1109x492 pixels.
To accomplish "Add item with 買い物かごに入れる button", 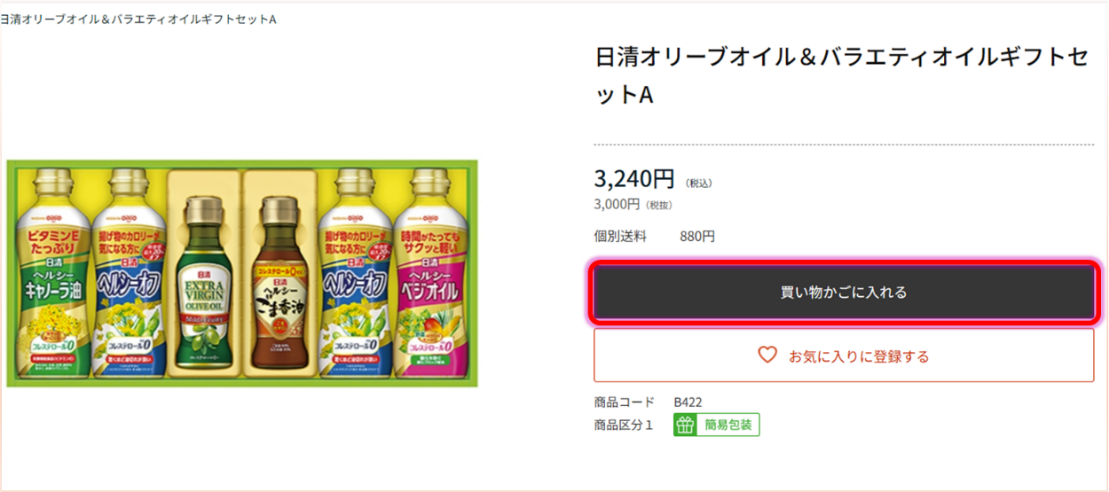I will coord(843,293).
